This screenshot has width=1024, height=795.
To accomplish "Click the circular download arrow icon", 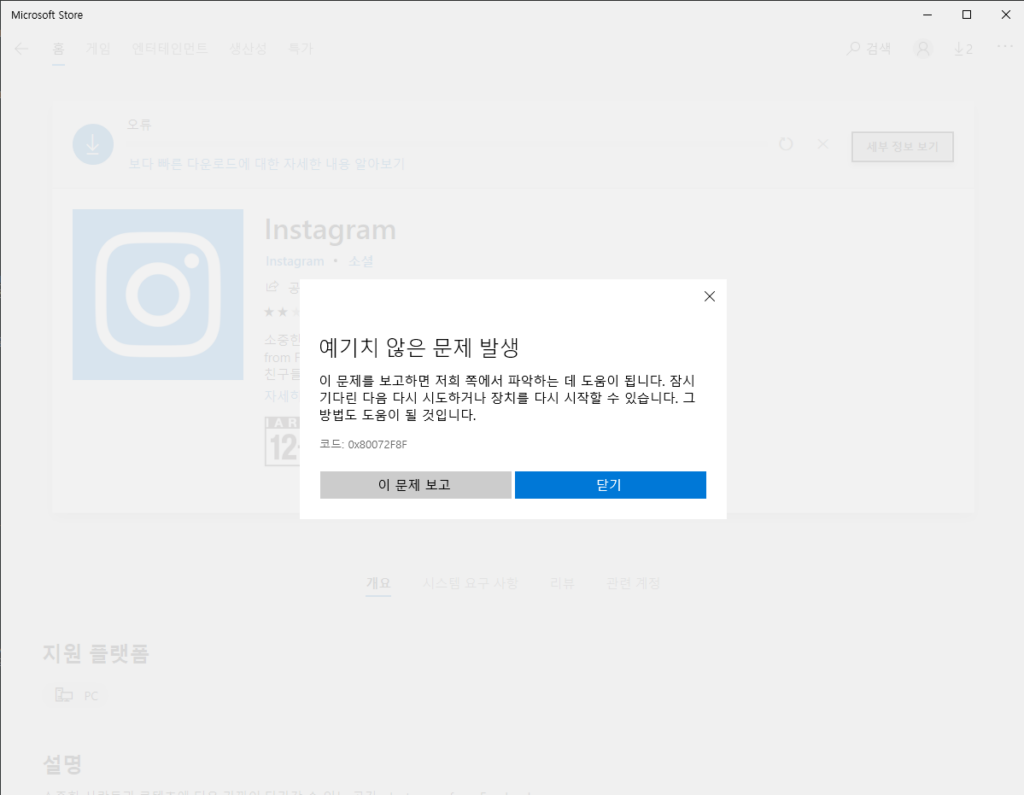I will (x=92, y=146).
